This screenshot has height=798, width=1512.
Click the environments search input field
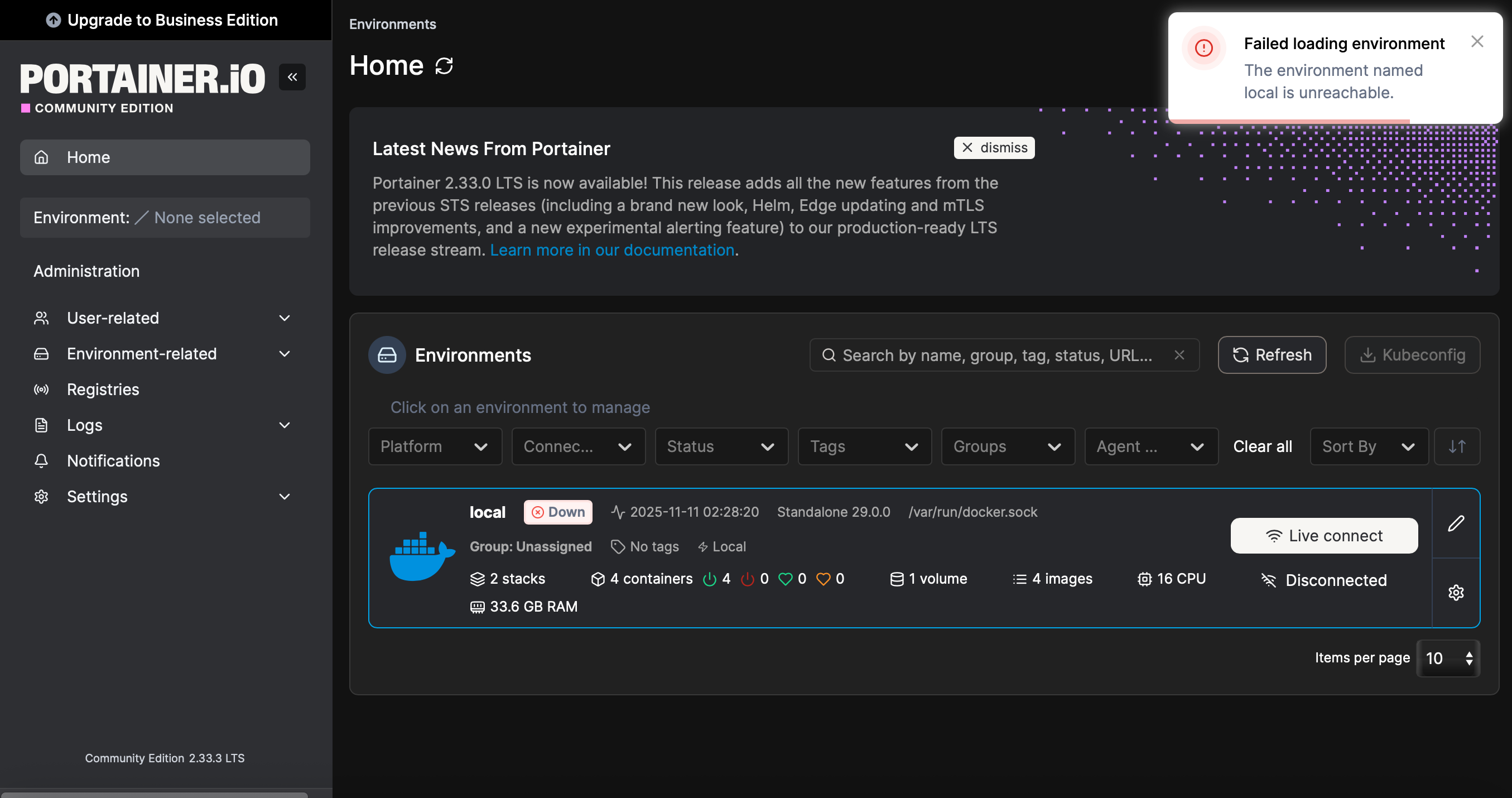pyautogui.click(x=998, y=355)
